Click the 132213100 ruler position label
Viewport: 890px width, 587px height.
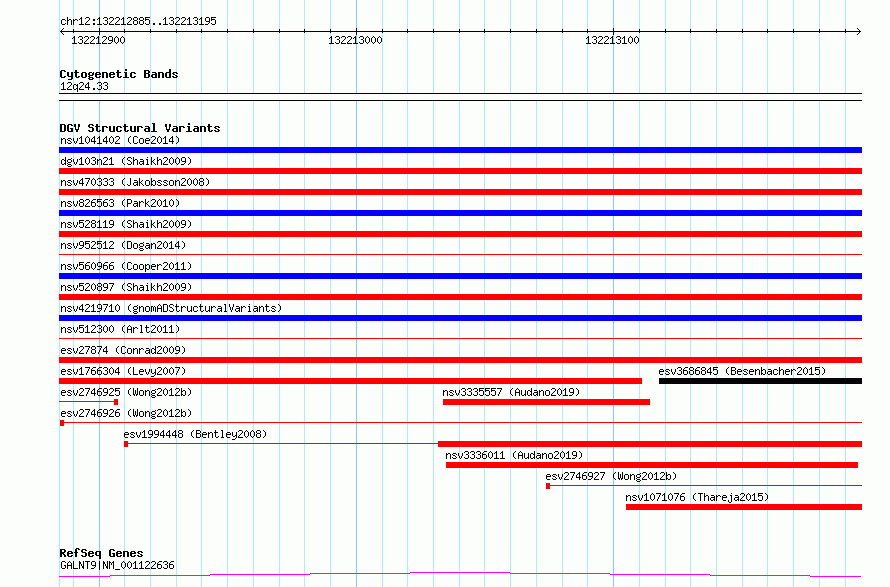(x=612, y=40)
